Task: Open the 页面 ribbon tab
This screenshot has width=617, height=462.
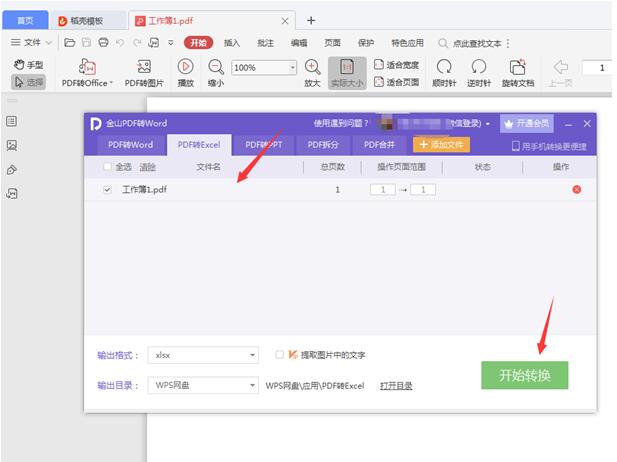Action: point(332,43)
